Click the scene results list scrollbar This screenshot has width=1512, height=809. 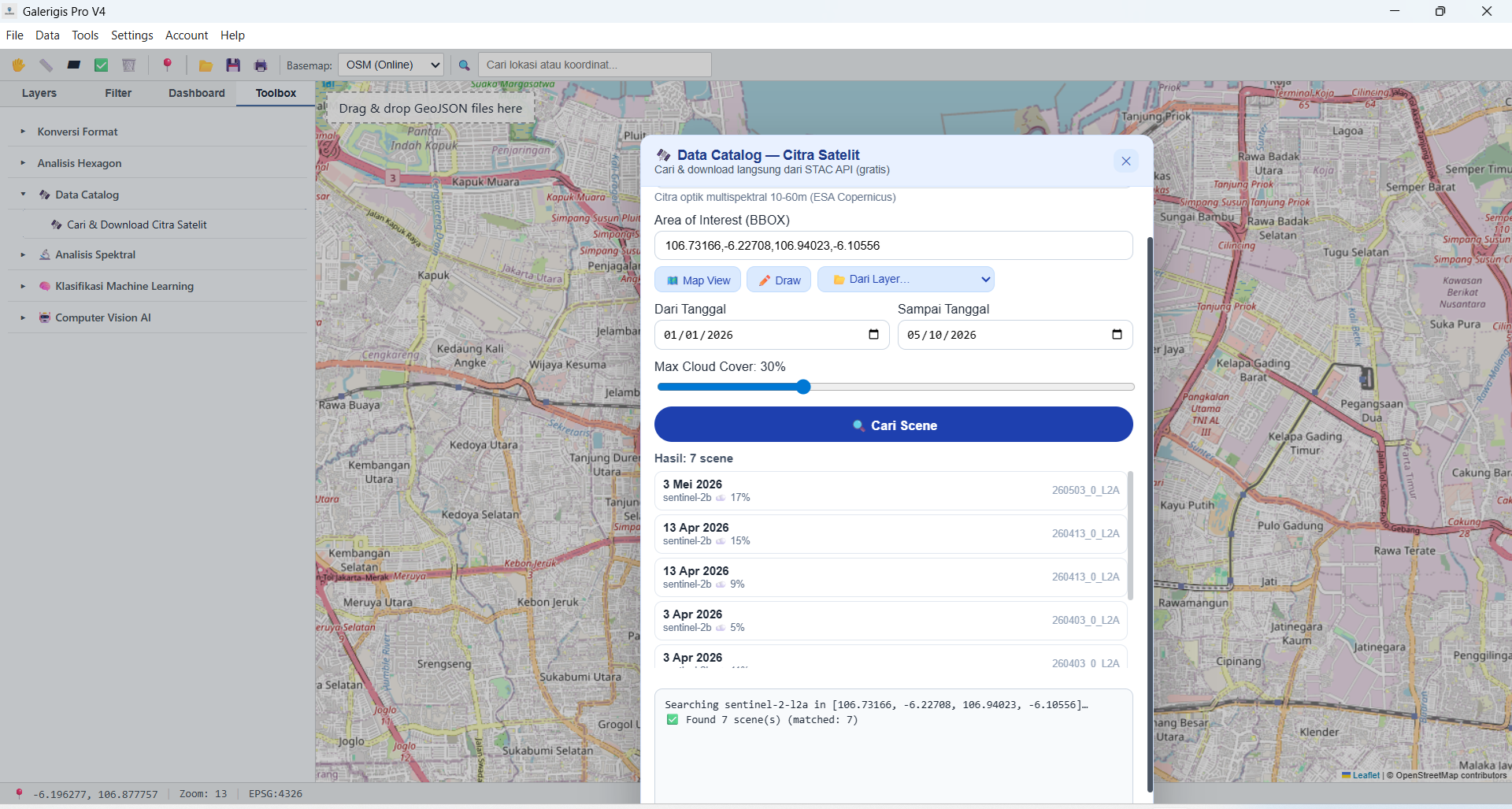(x=1130, y=536)
